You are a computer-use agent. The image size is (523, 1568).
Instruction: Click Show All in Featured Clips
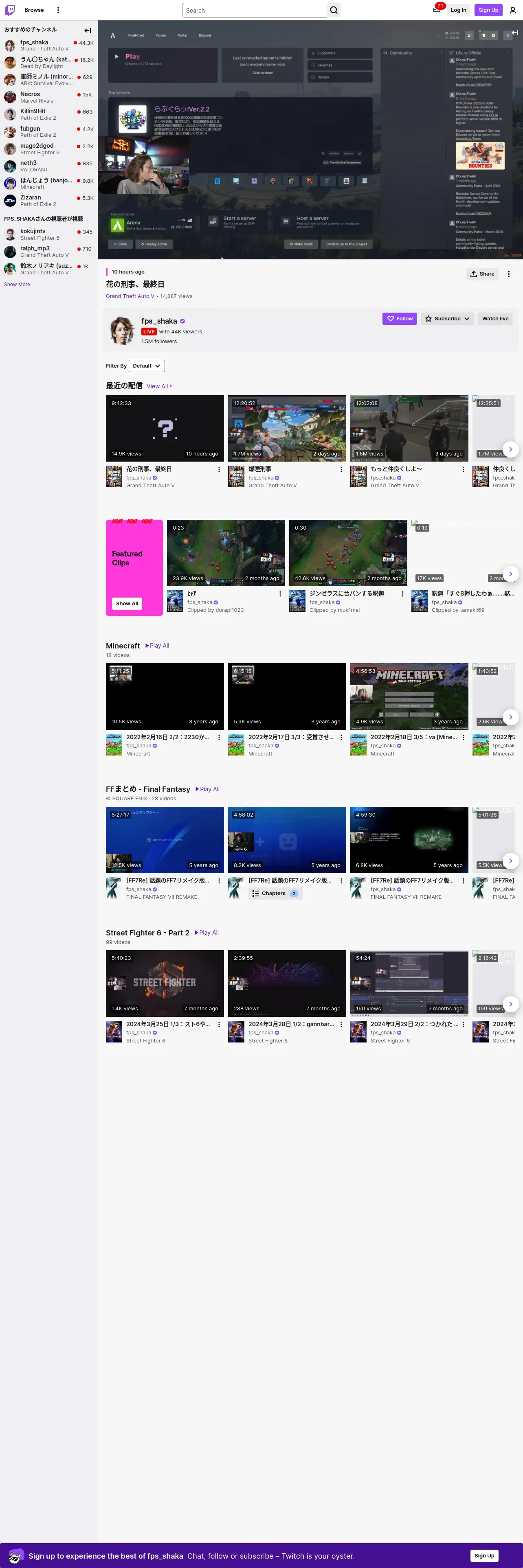127,603
